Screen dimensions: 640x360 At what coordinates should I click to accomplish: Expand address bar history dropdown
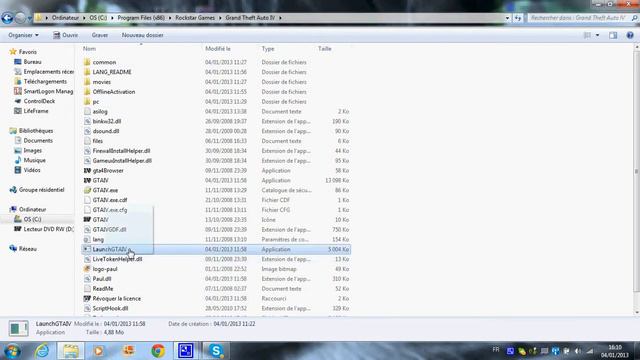tap(507, 18)
